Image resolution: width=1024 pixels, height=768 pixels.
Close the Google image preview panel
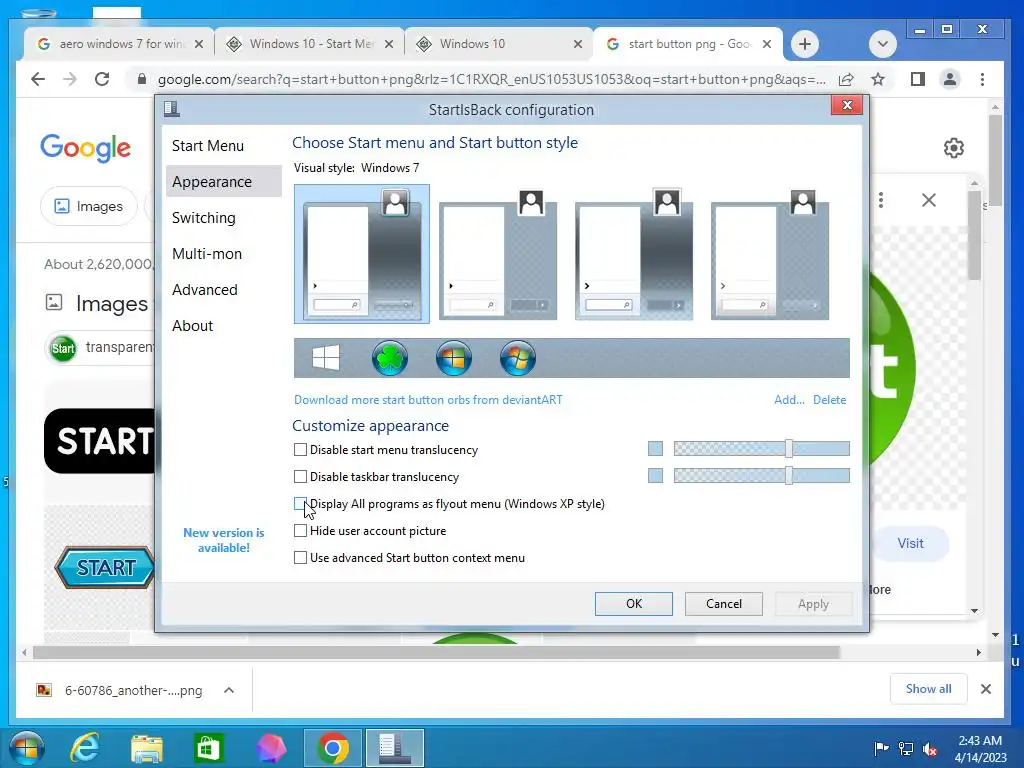pos(929,200)
